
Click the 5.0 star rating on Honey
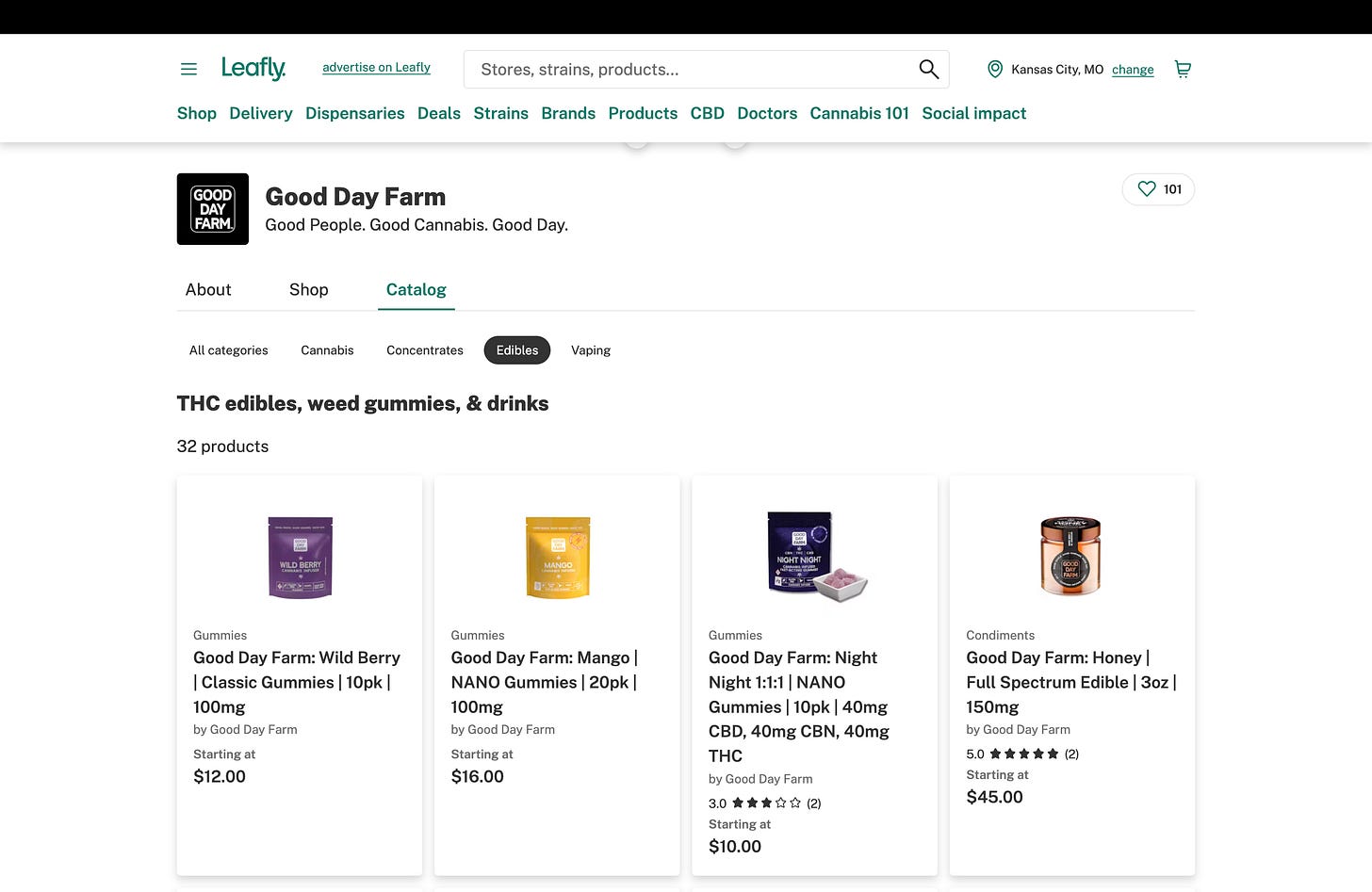(1022, 754)
